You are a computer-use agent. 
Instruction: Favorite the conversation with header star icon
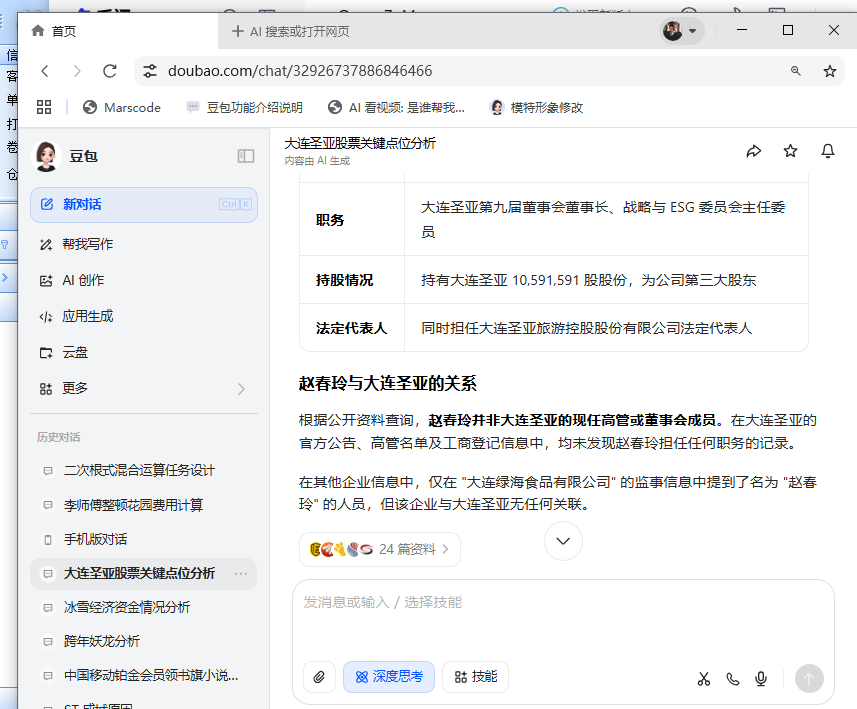[790, 151]
